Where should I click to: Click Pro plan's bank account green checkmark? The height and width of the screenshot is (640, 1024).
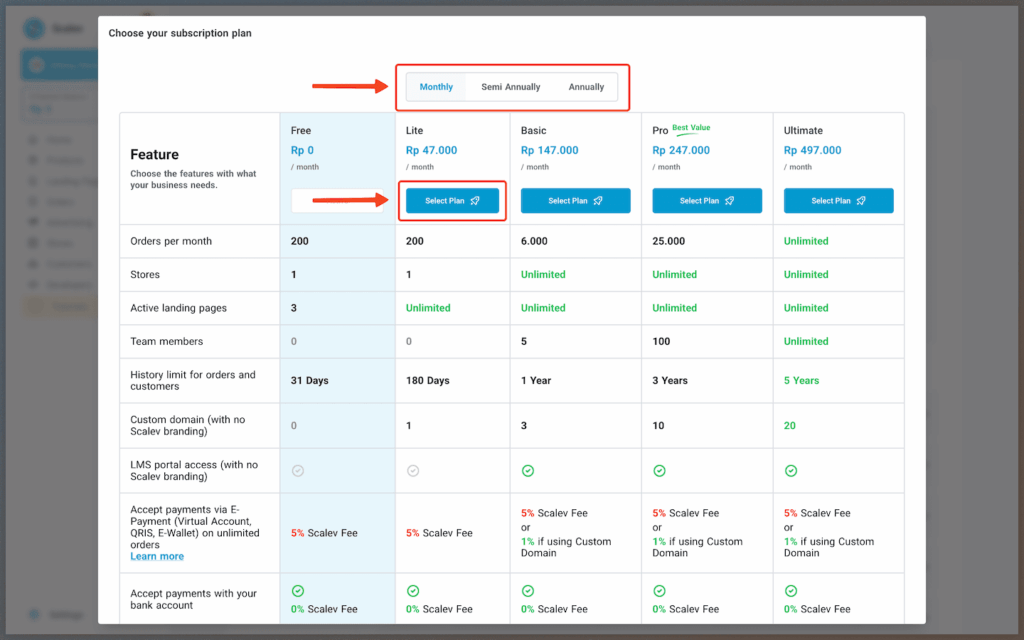(x=659, y=591)
